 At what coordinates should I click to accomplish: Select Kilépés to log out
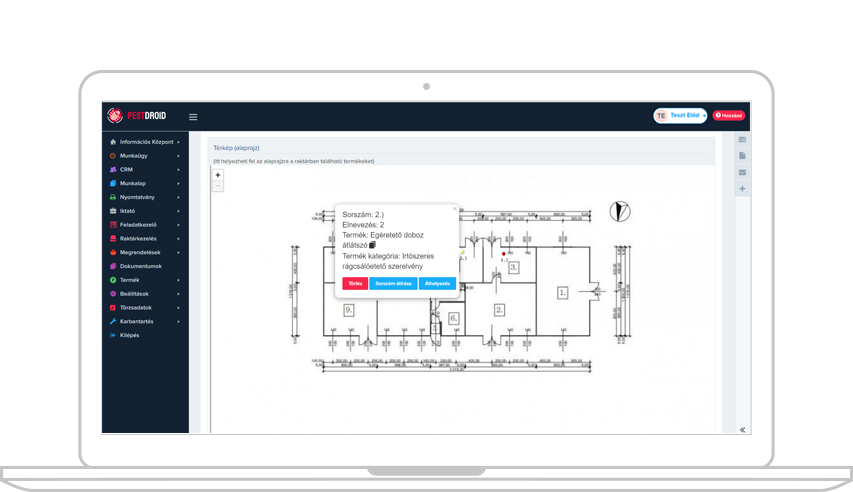click(x=129, y=335)
